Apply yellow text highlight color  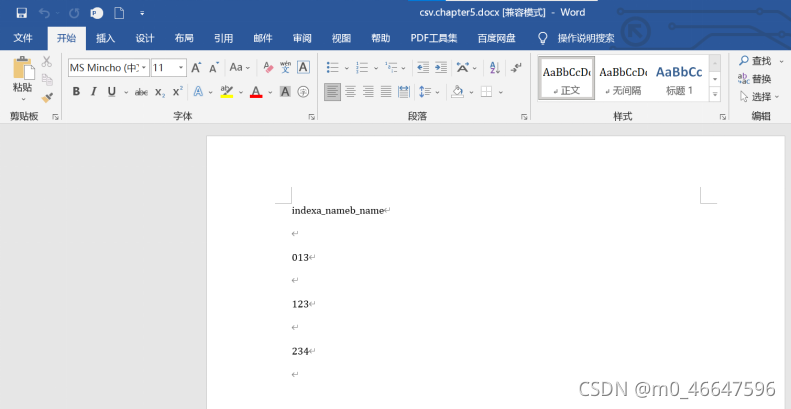point(227,92)
